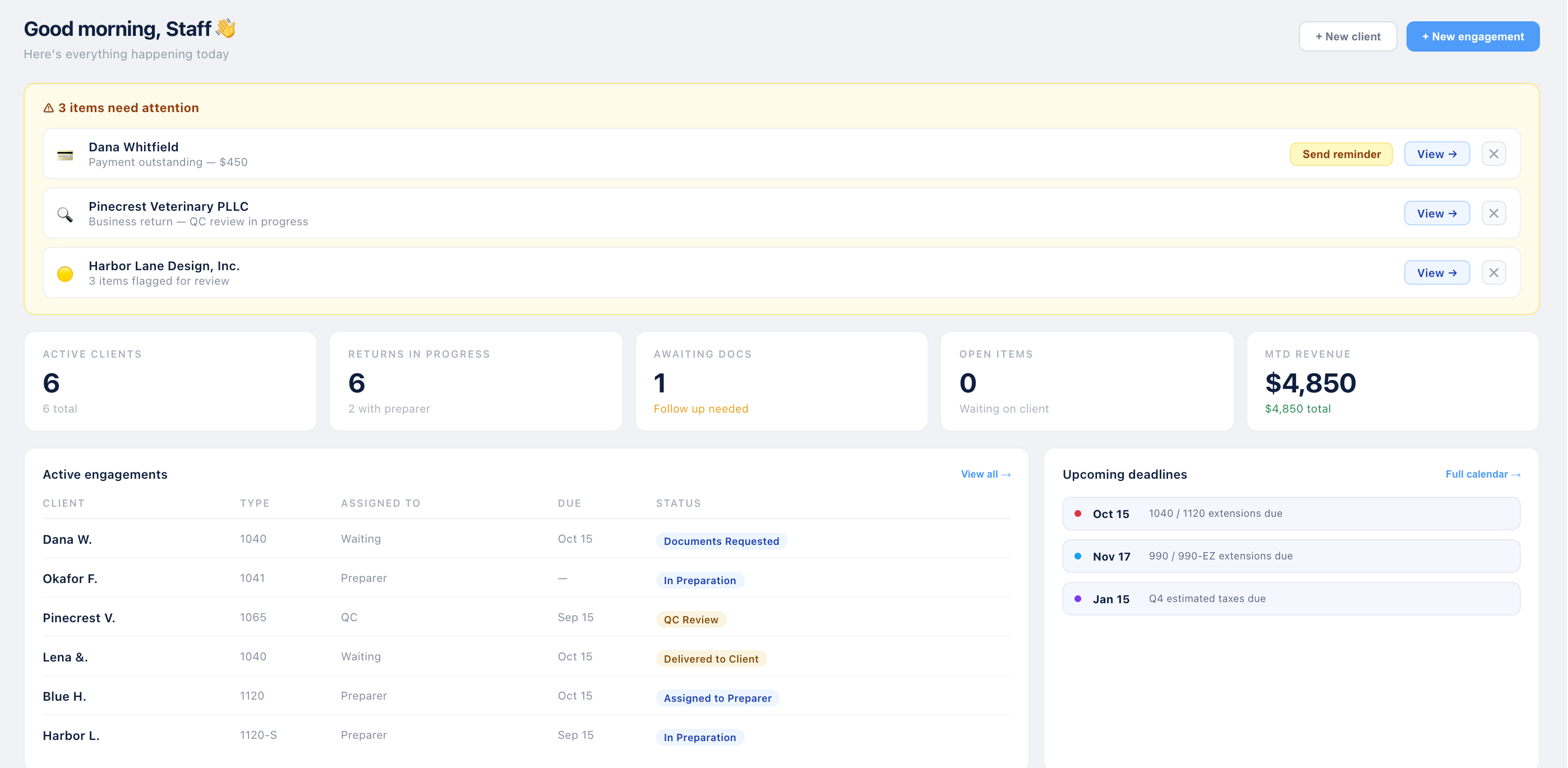Select the Pinecrest V. engagement row
The width and height of the screenshot is (1568, 768).
coord(527,618)
